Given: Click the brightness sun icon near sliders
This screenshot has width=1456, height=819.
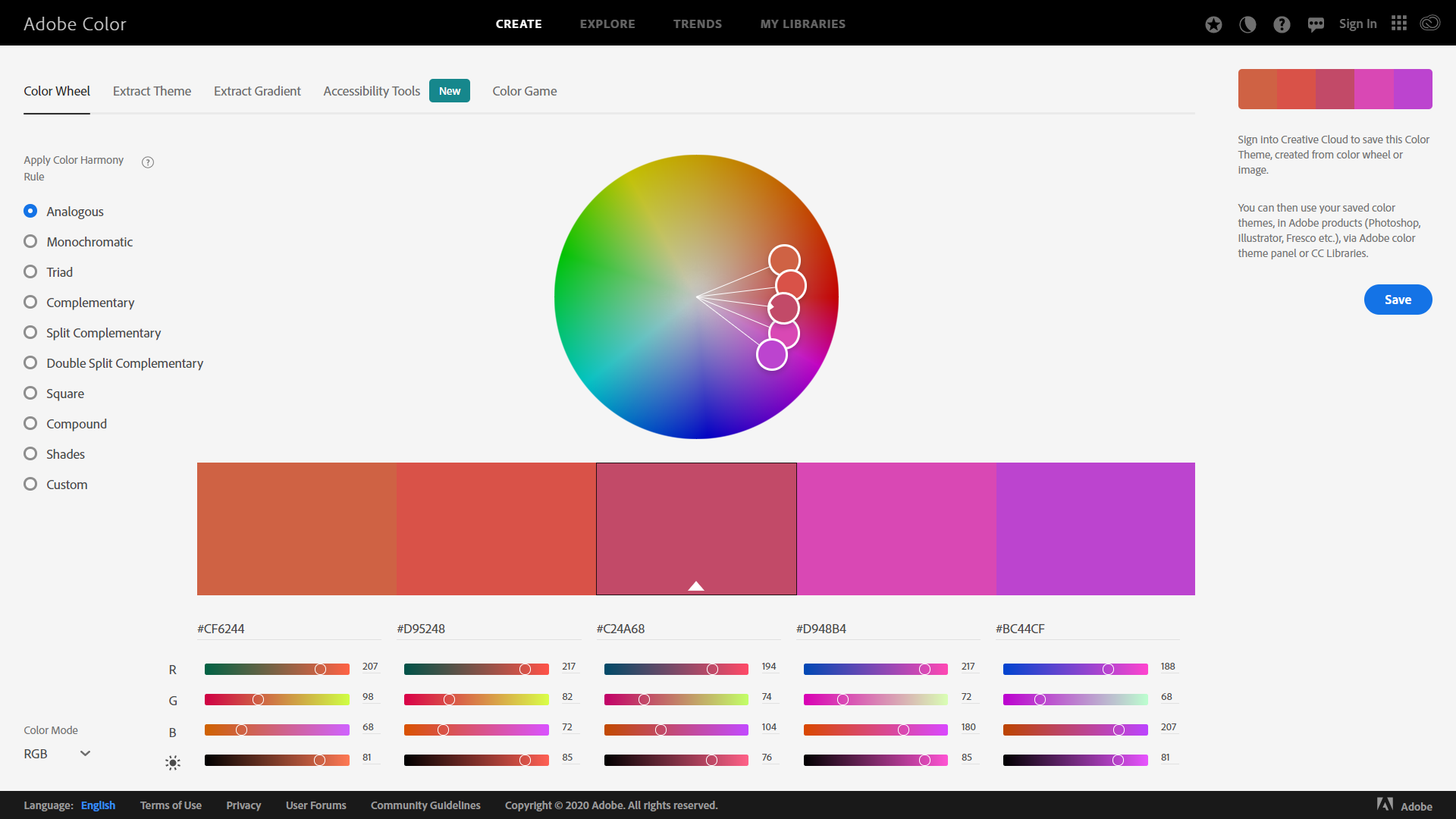Looking at the screenshot, I should [x=172, y=762].
